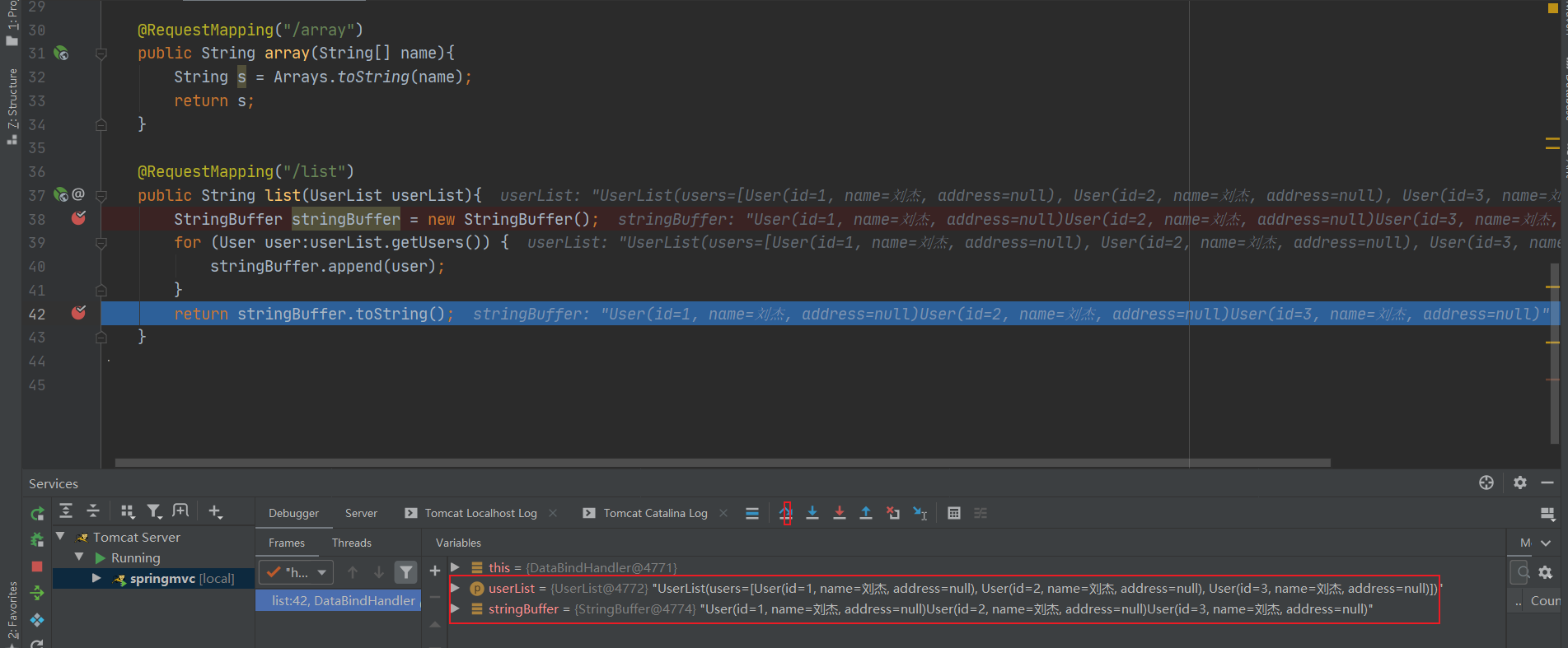Open the thread selector dropdown
The width and height of the screenshot is (1568, 648).
point(297,571)
